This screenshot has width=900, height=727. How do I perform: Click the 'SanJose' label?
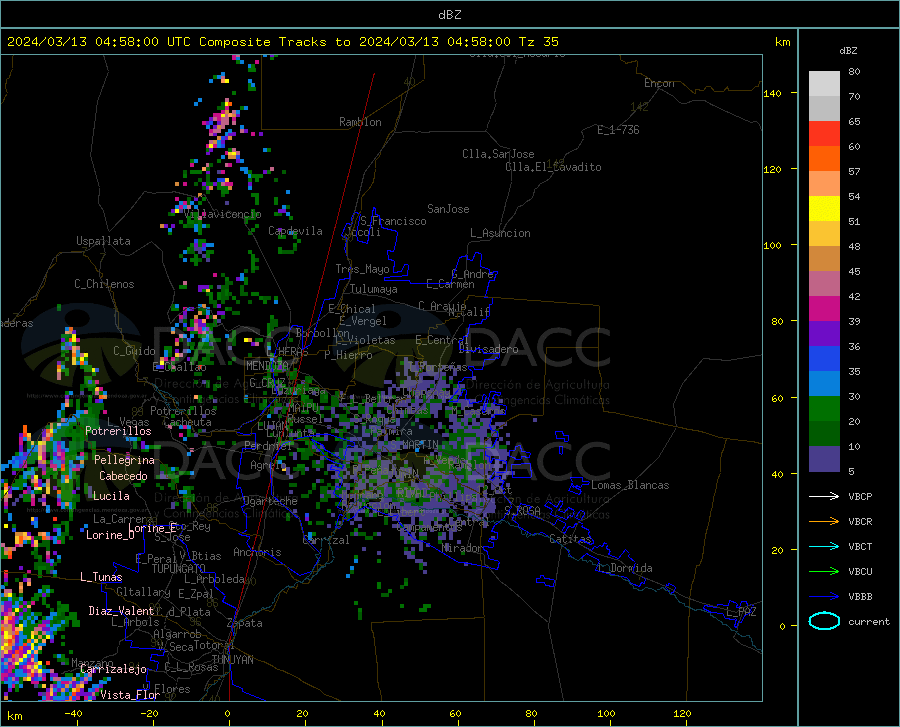click(x=448, y=209)
